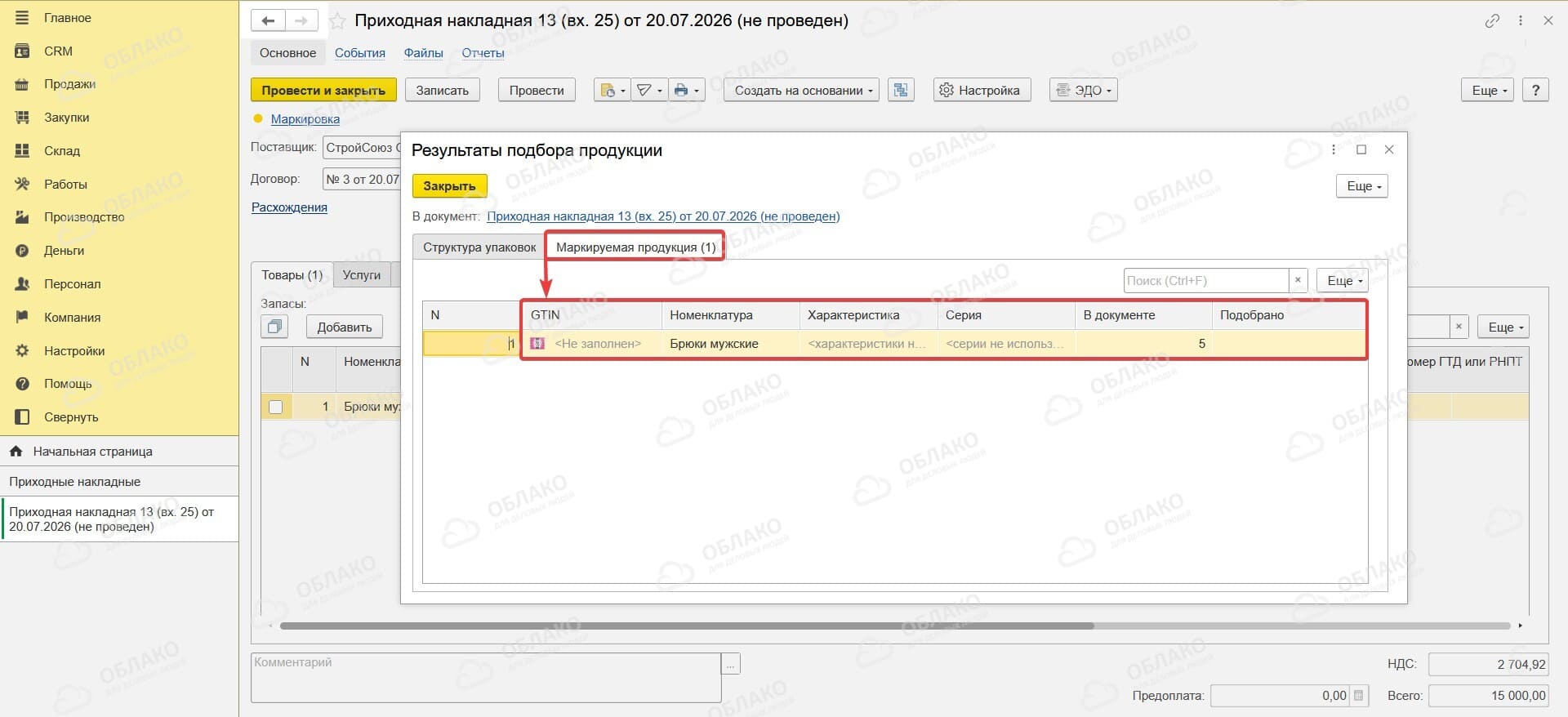Screen dimensions: 1568x717
Task: Click into the Комментарий field
Action: coord(486,677)
